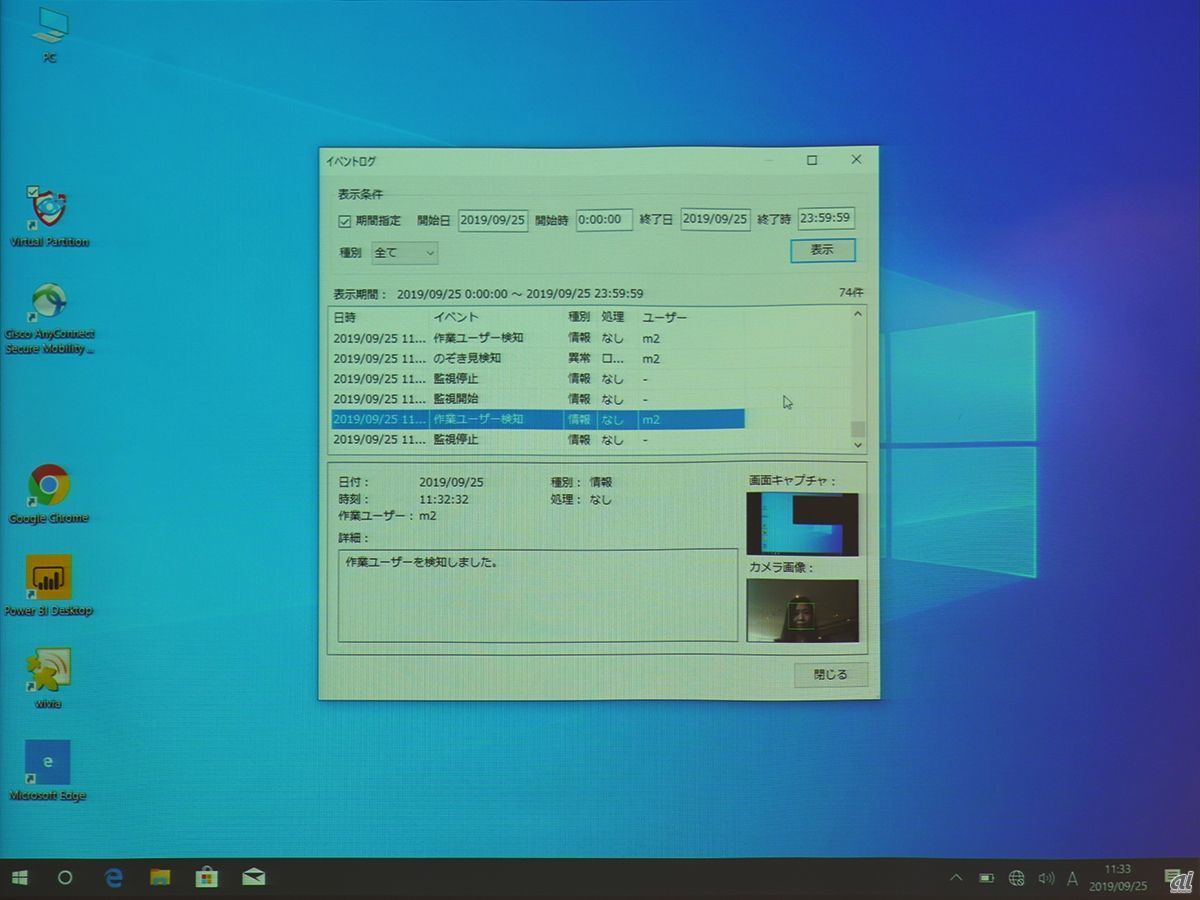The width and height of the screenshot is (1200, 900).
Task: Click the wivia desktop icon
Action: click(x=48, y=672)
